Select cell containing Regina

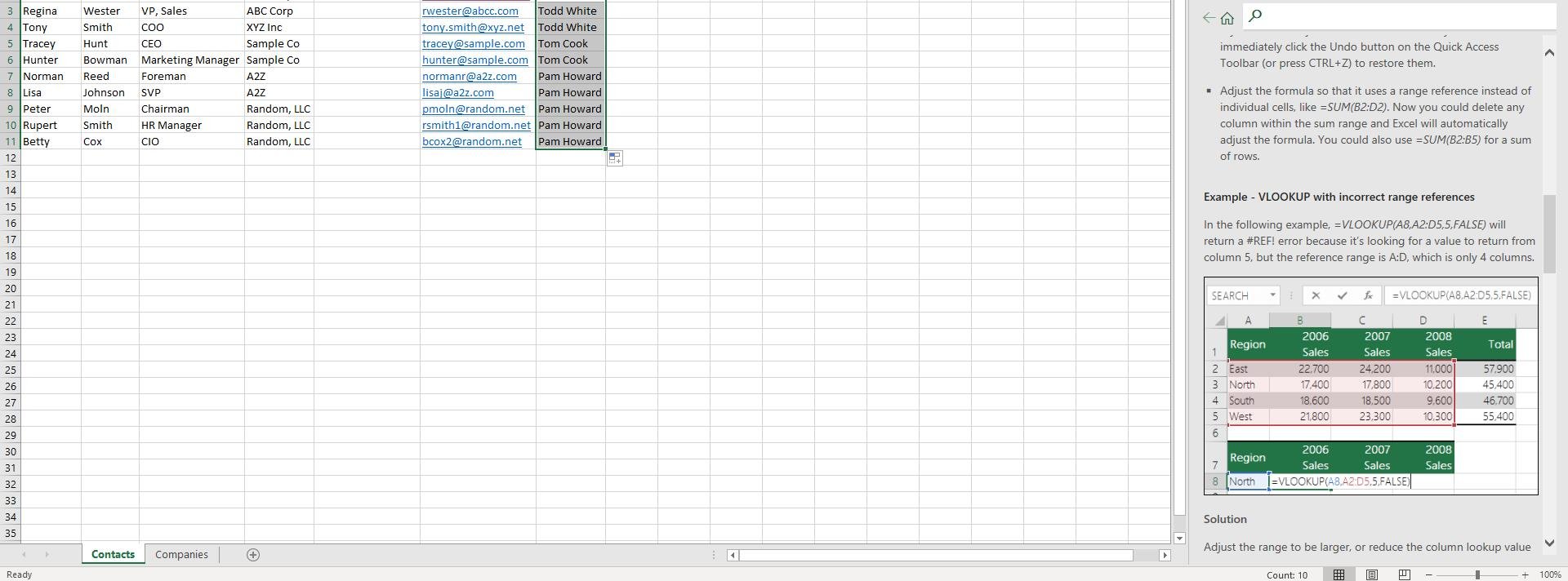click(x=51, y=11)
